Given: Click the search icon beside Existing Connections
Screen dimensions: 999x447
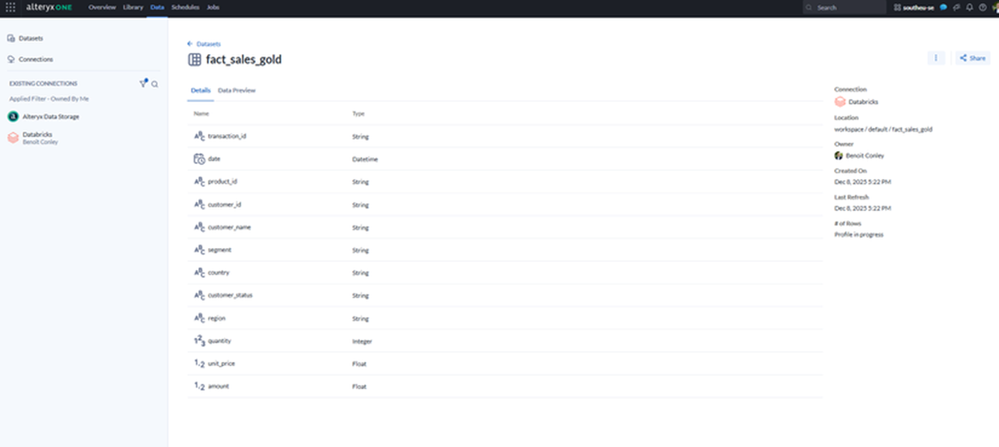Looking at the screenshot, I should point(155,84).
